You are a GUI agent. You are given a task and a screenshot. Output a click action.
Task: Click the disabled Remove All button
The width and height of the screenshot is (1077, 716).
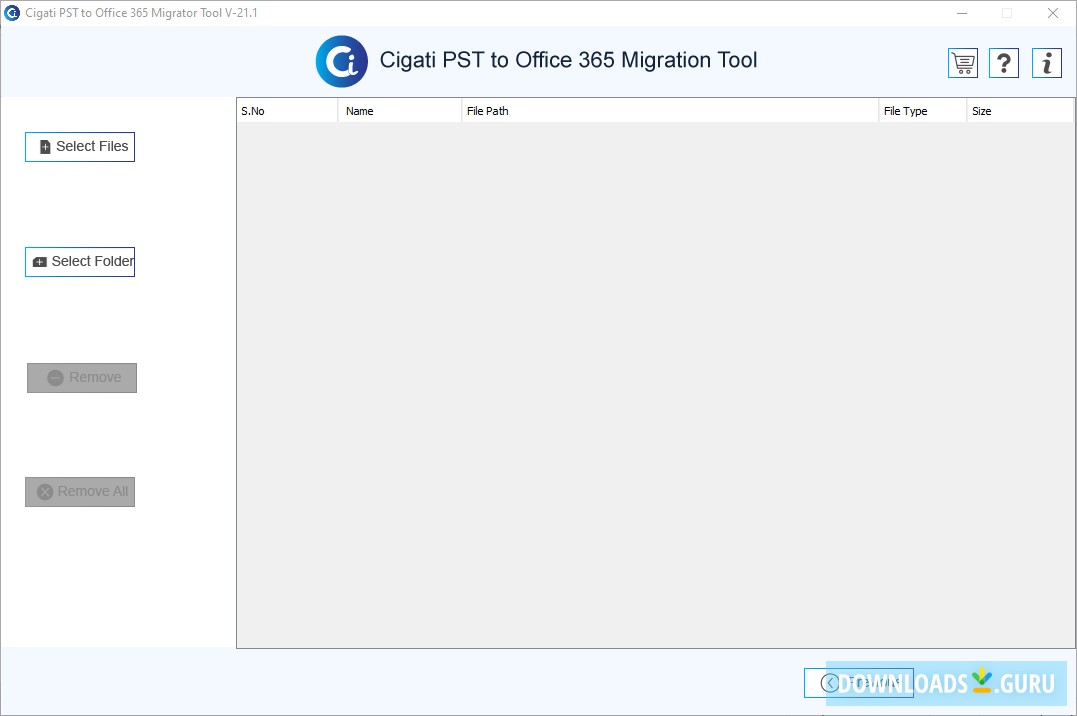(x=79, y=491)
